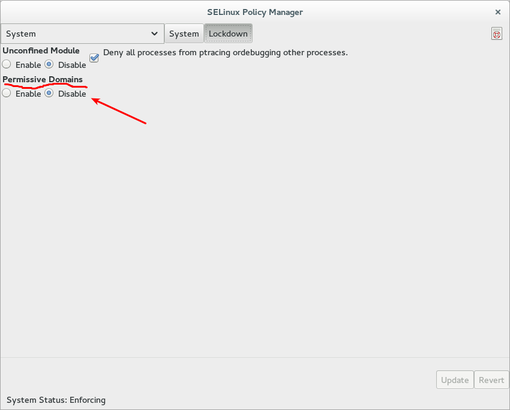The height and width of the screenshot is (410, 510).
Task: Close the SELinux Policy Manager window
Action: pos(498,12)
